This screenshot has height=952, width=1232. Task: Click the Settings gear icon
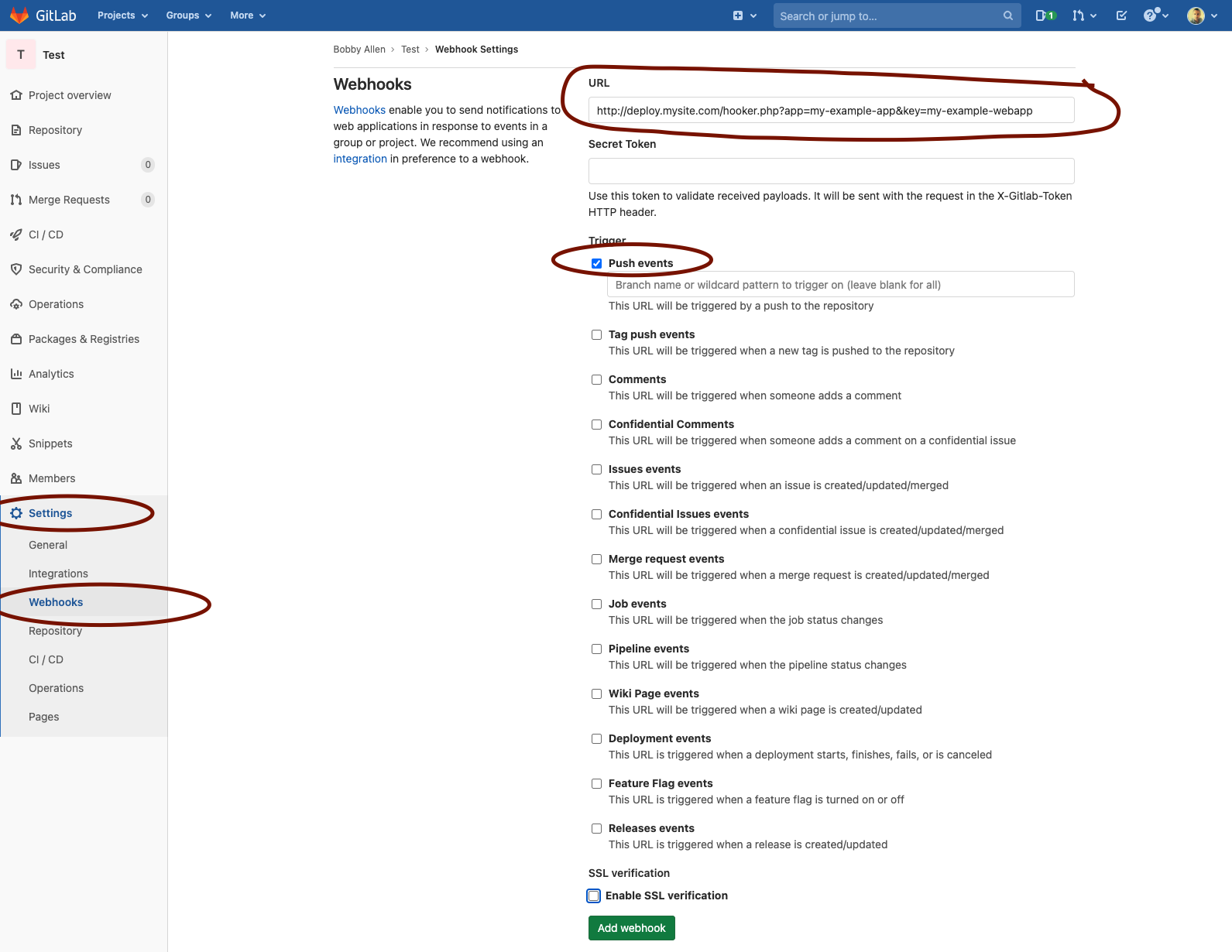16,513
